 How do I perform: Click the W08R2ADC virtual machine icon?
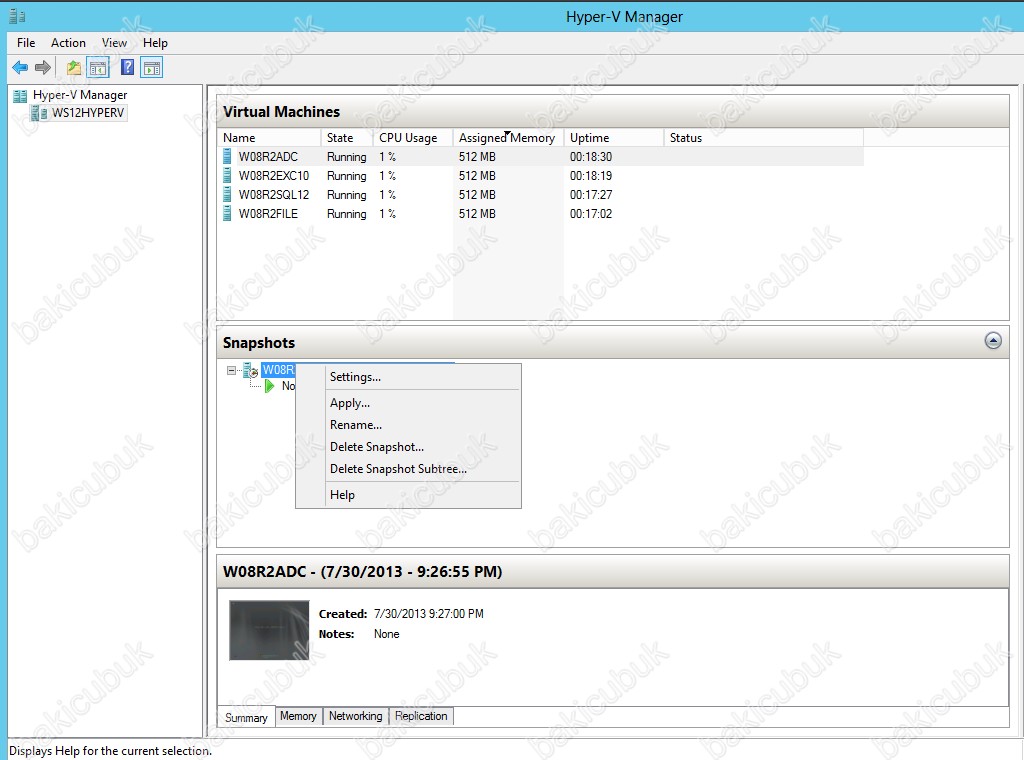(227, 157)
